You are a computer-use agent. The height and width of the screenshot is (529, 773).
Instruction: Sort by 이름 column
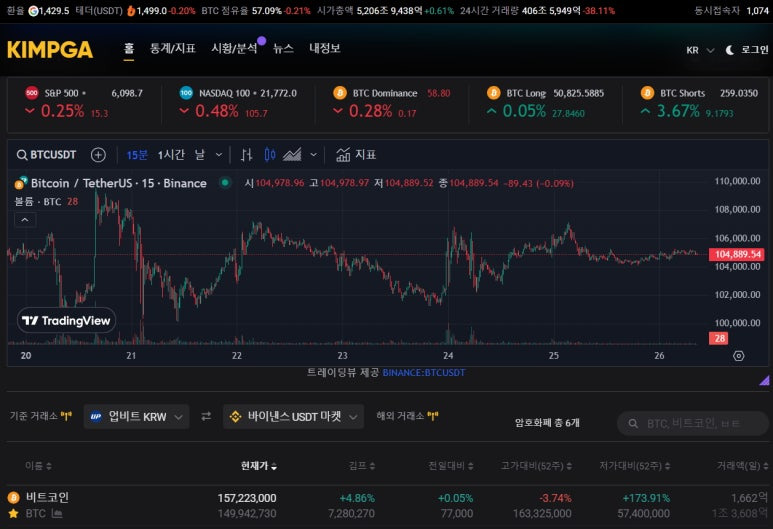click(x=38, y=466)
